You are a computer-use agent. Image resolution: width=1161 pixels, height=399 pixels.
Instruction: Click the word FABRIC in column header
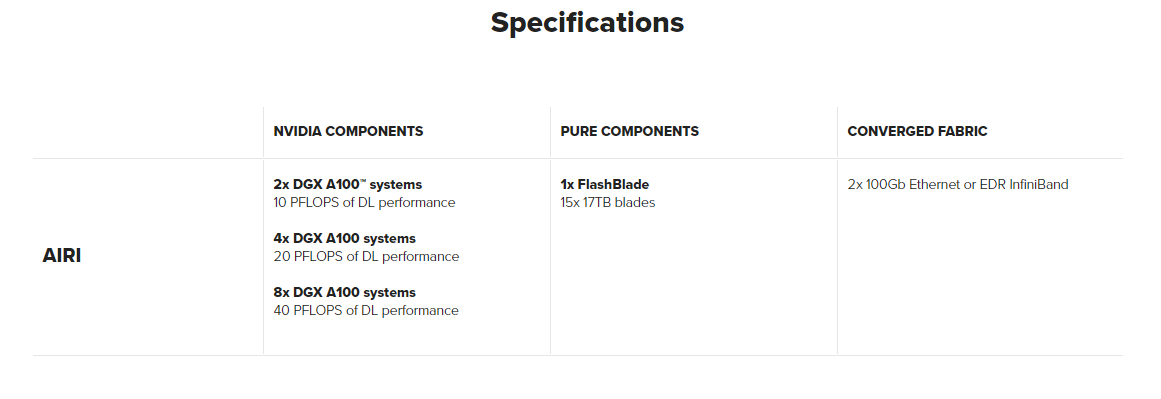(x=963, y=132)
